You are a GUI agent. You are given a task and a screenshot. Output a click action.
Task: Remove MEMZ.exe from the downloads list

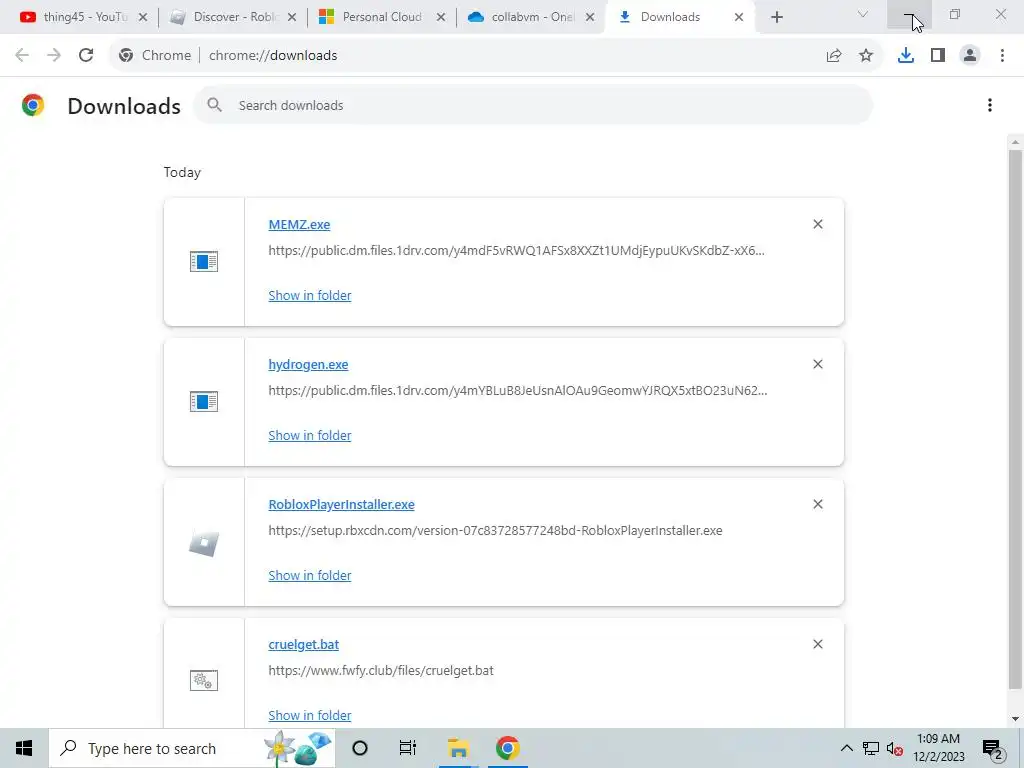818,224
